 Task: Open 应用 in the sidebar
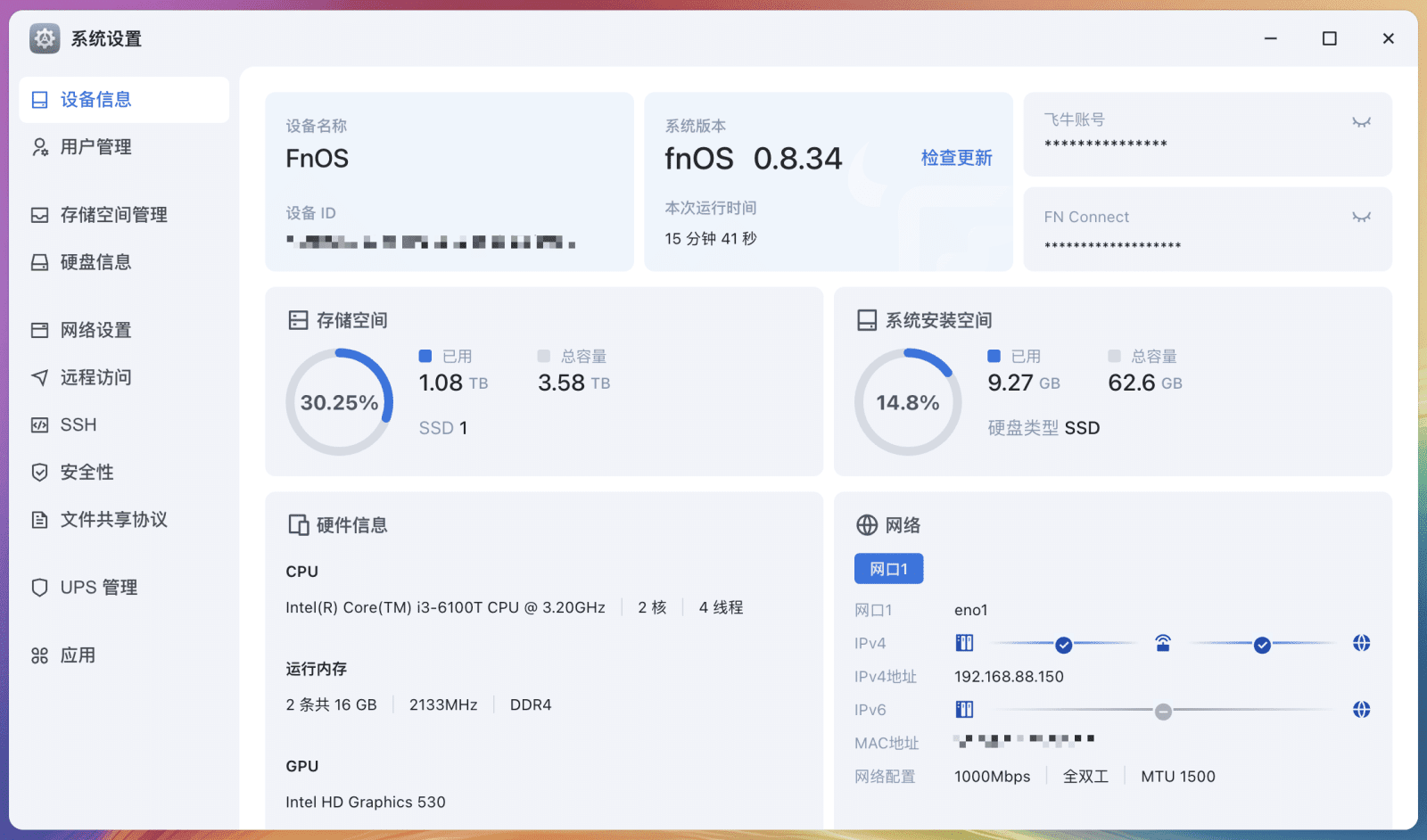coord(78,655)
